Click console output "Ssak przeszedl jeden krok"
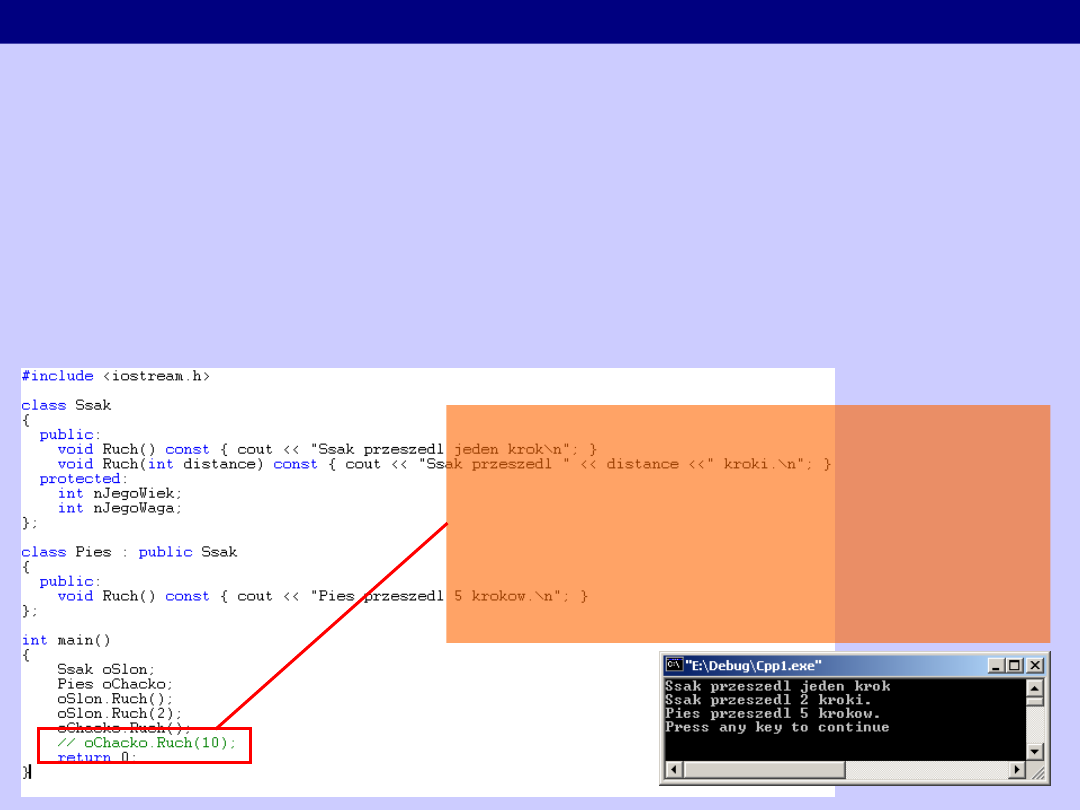1080x810 pixels. pos(778,686)
